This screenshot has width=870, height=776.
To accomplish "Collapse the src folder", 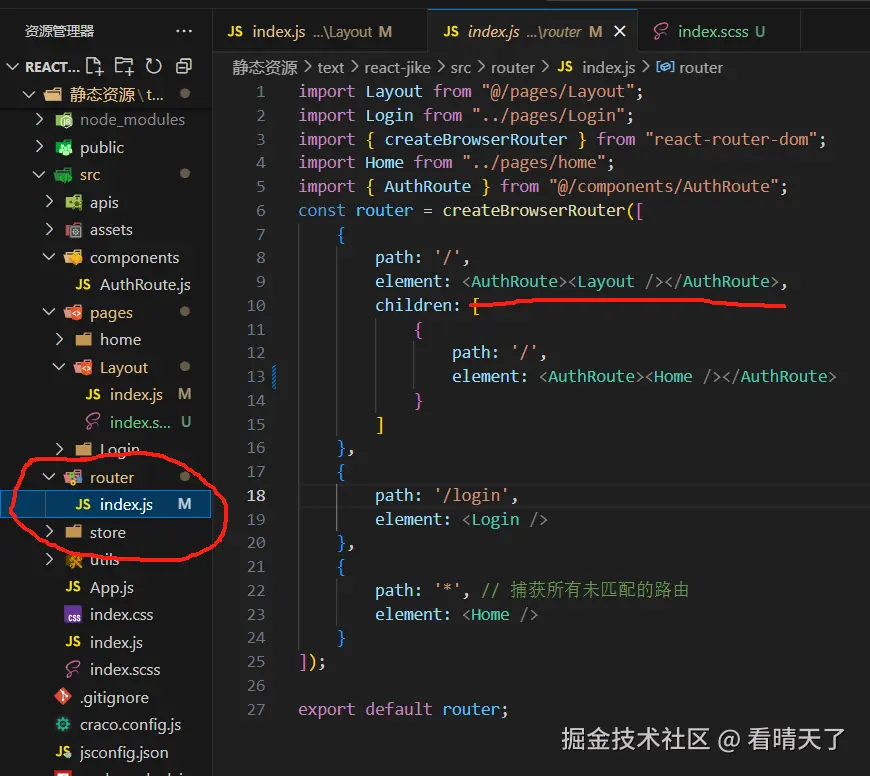I will coord(39,175).
